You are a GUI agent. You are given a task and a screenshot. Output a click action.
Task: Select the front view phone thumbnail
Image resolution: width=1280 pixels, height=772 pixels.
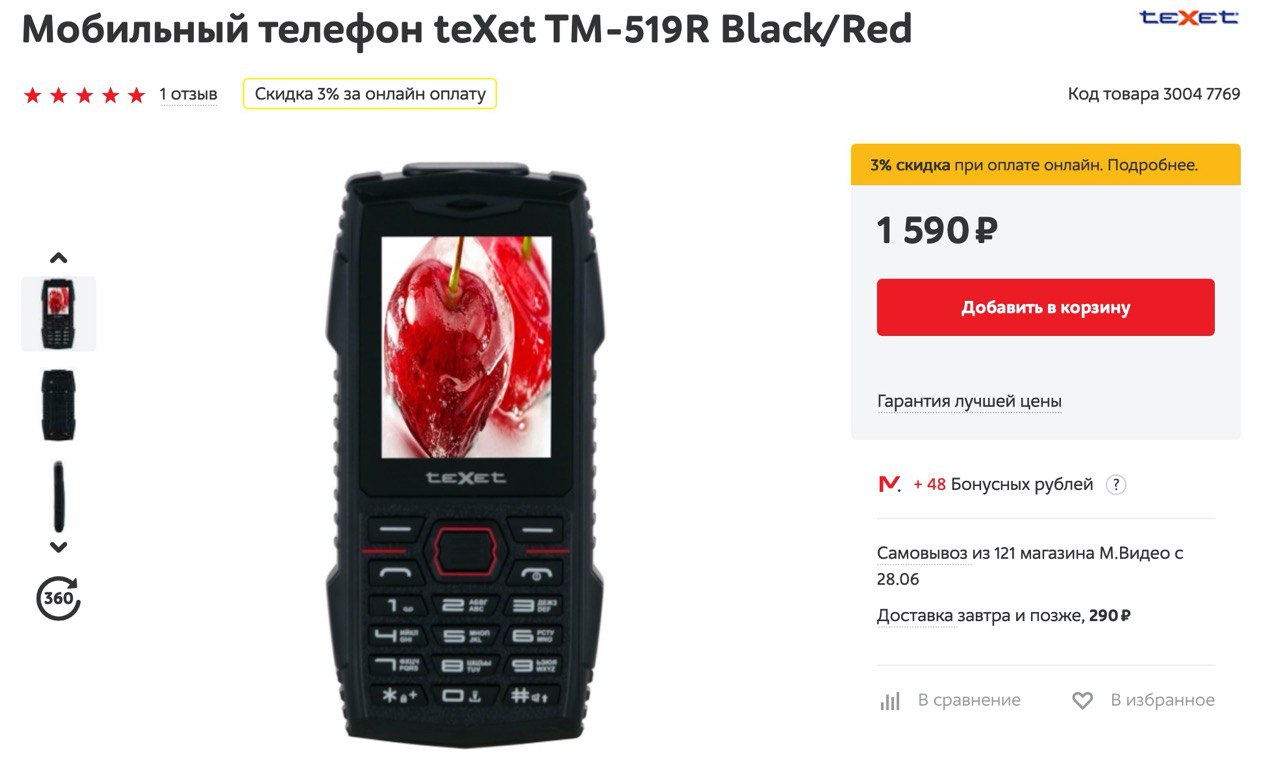point(59,314)
